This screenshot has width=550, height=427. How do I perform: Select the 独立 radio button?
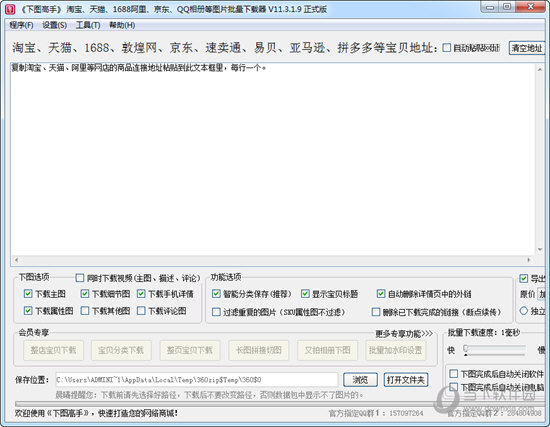pos(524,311)
